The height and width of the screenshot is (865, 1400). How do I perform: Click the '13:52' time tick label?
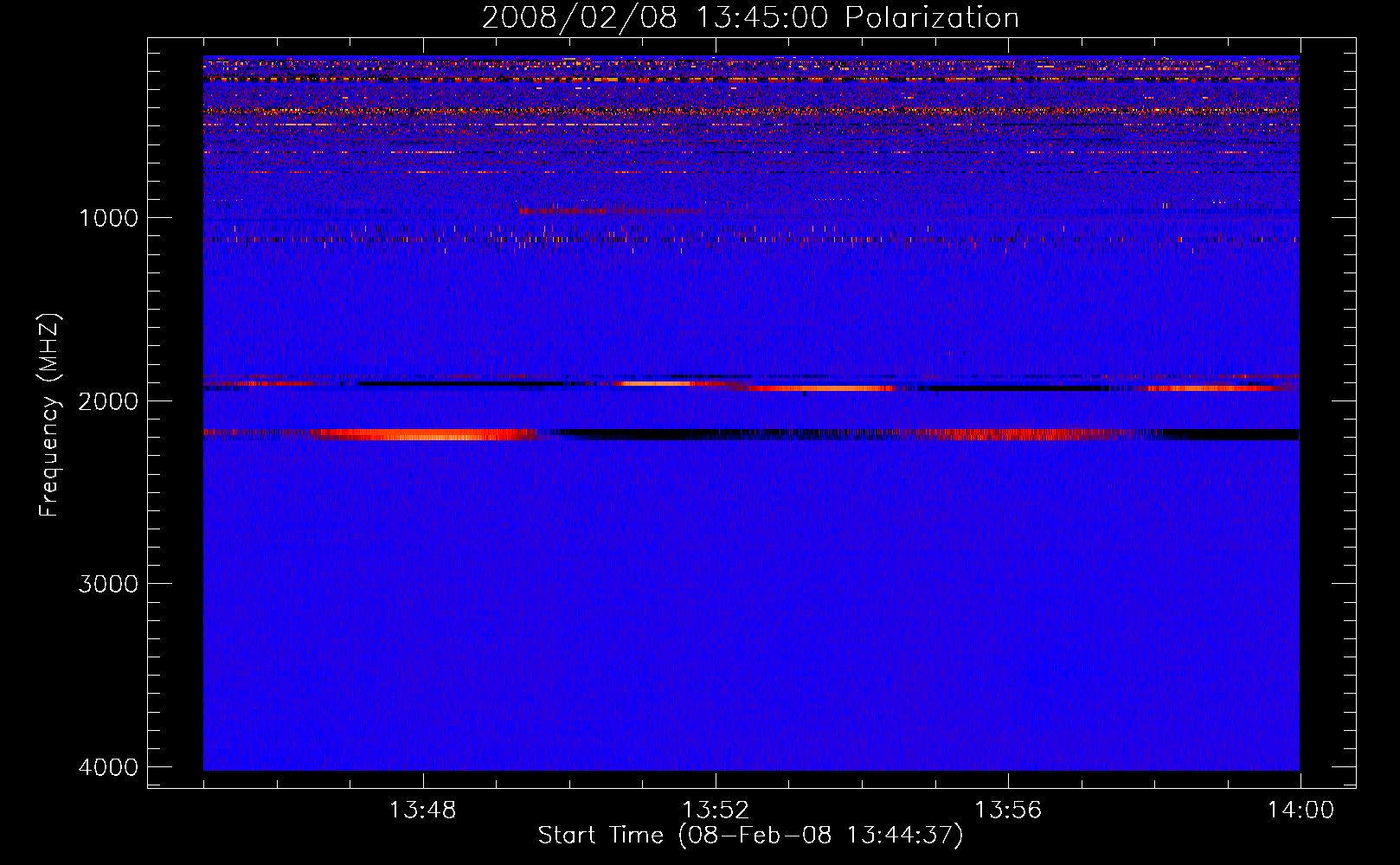[715, 811]
